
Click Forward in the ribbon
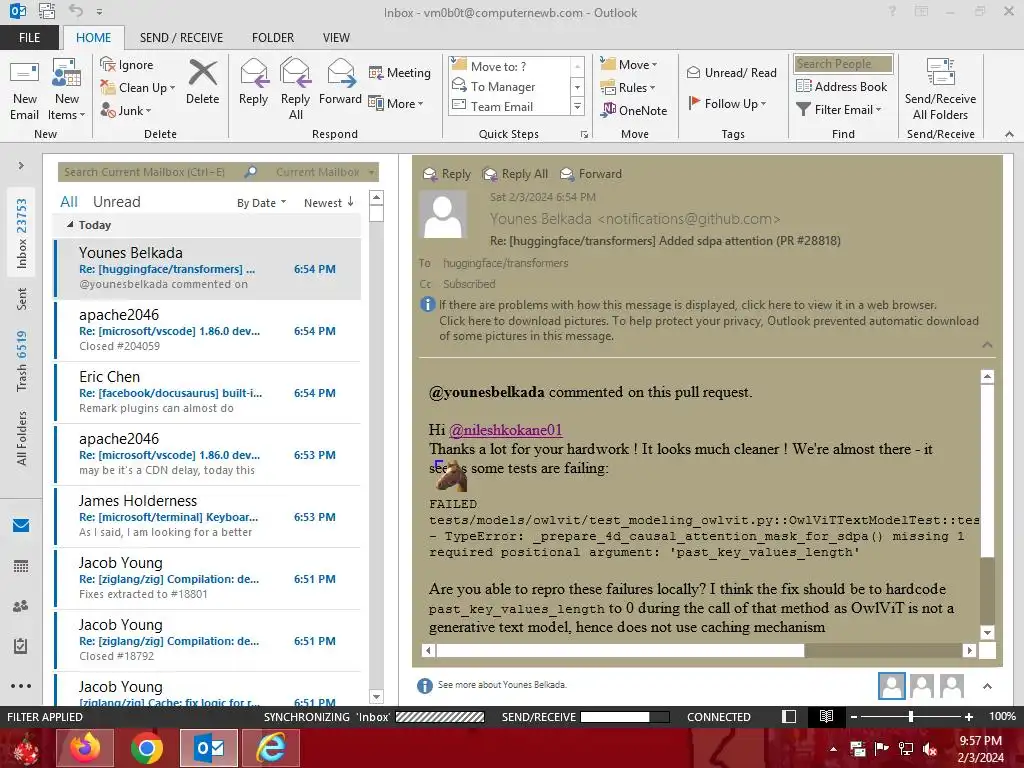pos(340,82)
